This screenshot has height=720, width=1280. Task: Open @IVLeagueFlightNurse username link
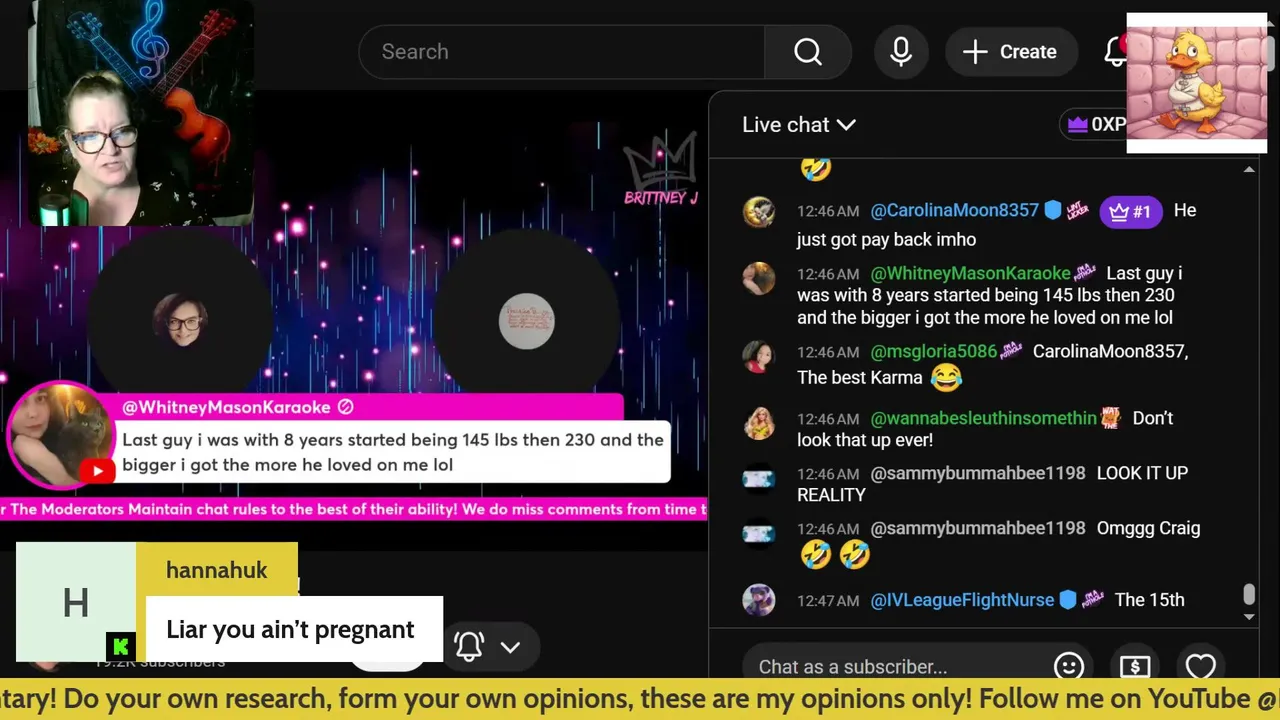coord(962,600)
